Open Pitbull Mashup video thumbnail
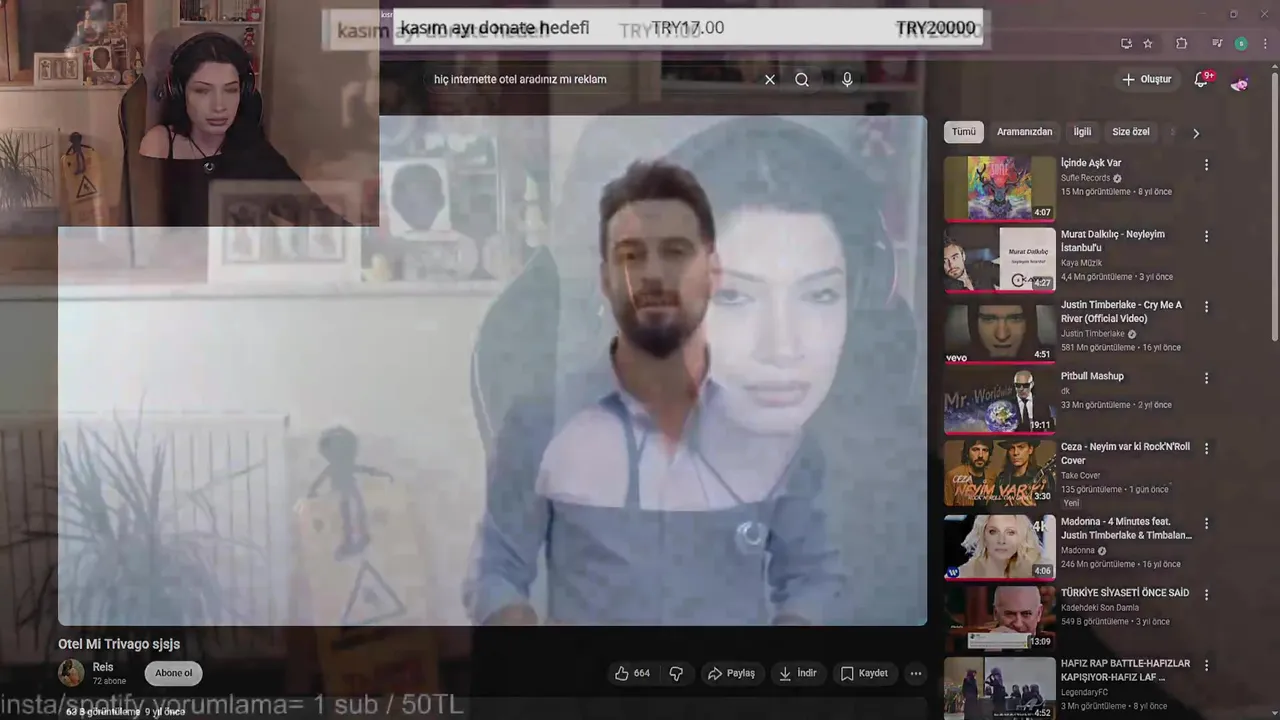 pos(1000,402)
